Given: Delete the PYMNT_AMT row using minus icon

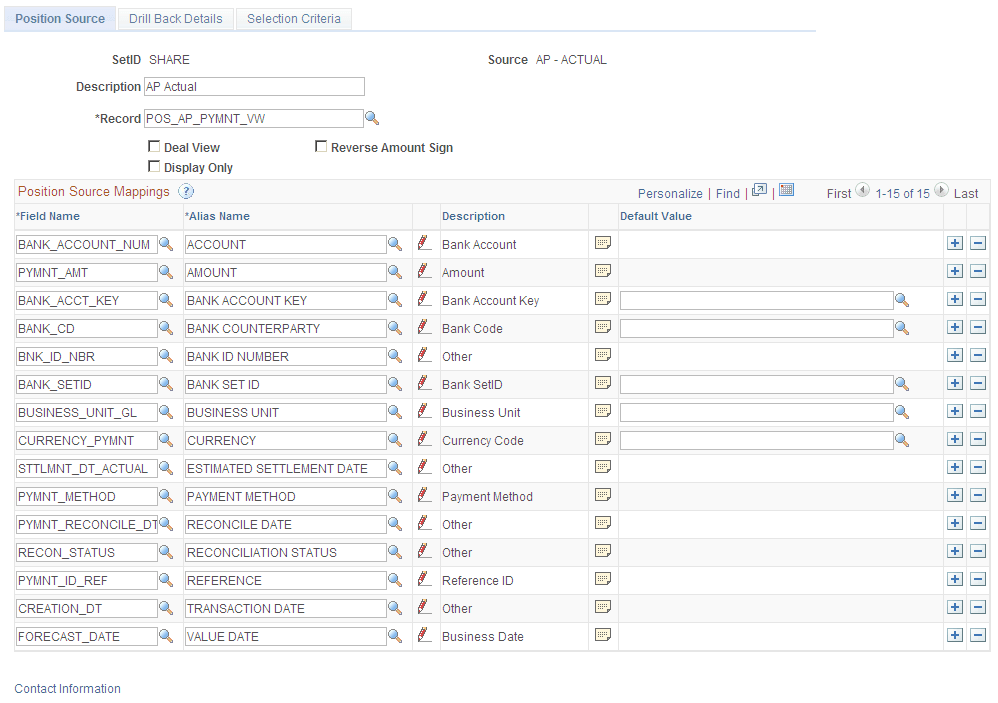Looking at the screenshot, I should [979, 270].
